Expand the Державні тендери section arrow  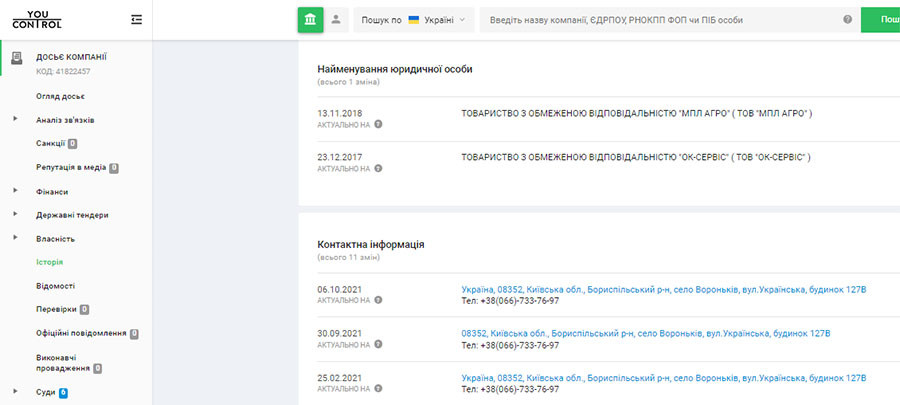click(x=15, y=215)
